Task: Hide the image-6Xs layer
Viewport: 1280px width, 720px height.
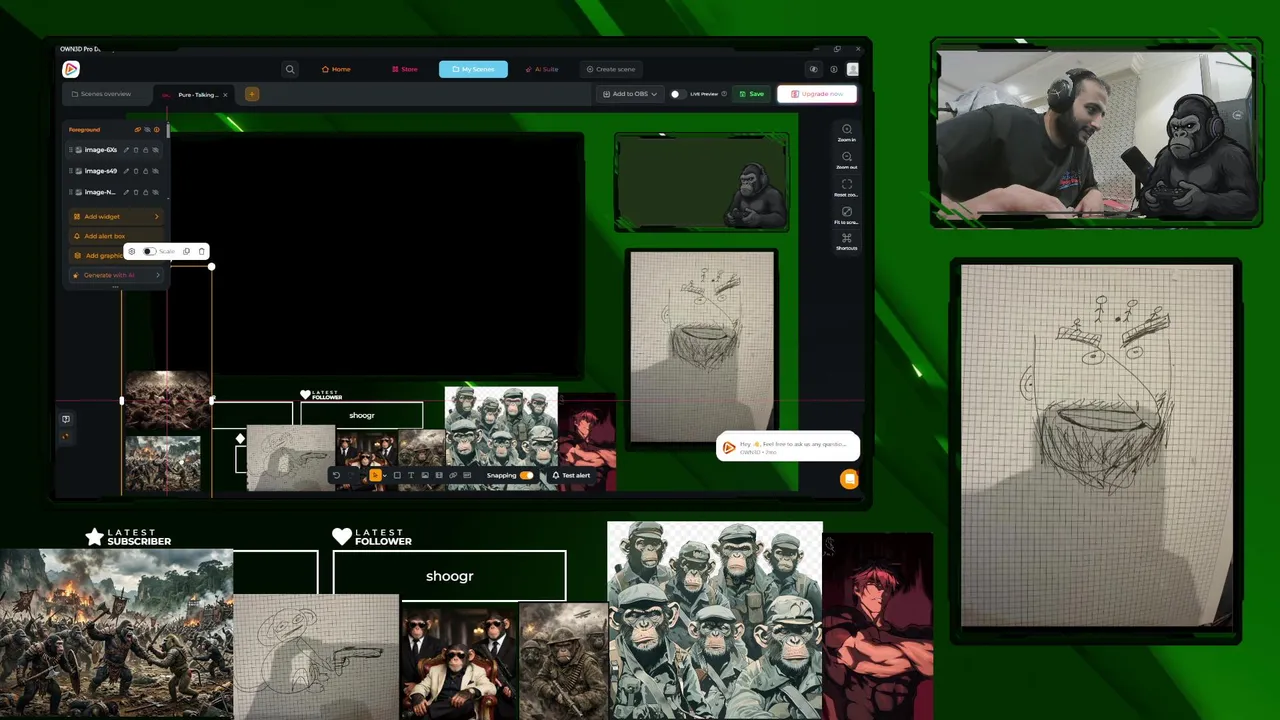Action: point(155,150)
